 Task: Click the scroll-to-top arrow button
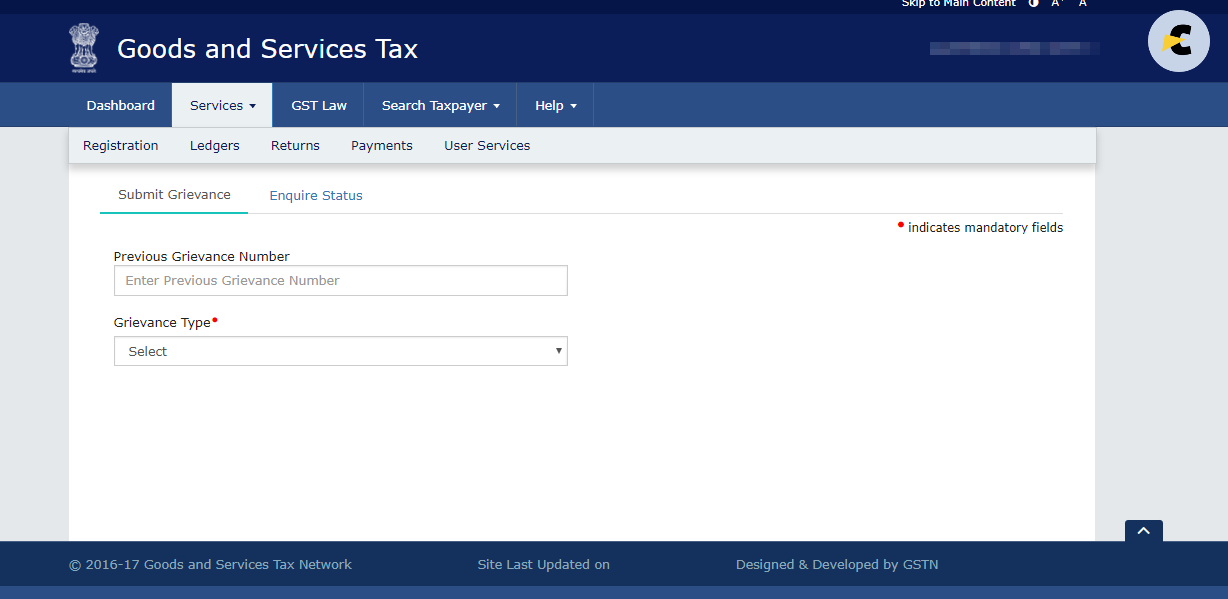point(1143,532)
